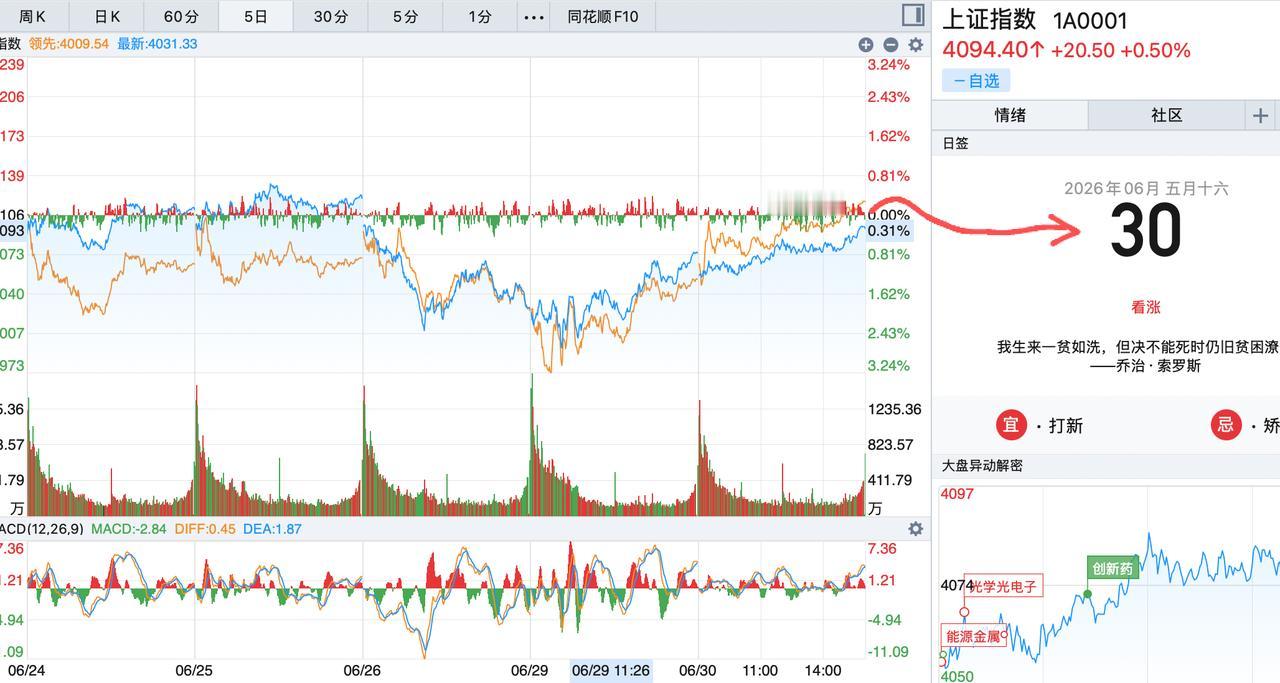Click the MACD(12,26,9) indicator label
Screen dimensions: 1280x683
click(42, 529)
